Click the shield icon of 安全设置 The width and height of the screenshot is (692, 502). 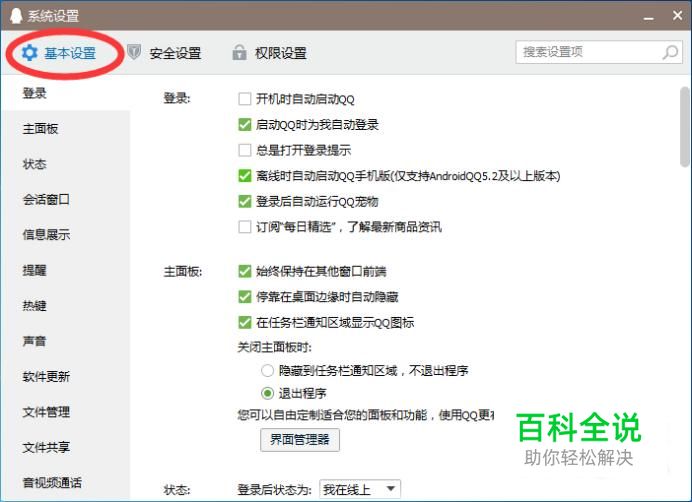tap(134, 52)
